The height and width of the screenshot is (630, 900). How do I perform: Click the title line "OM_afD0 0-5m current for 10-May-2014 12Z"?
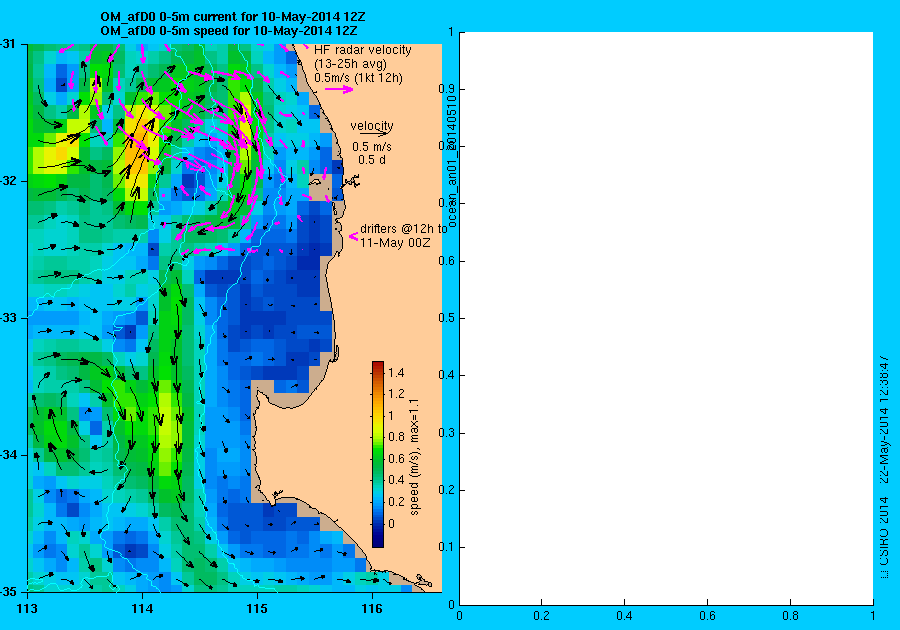pyautogui.click(x=232, y=18)
